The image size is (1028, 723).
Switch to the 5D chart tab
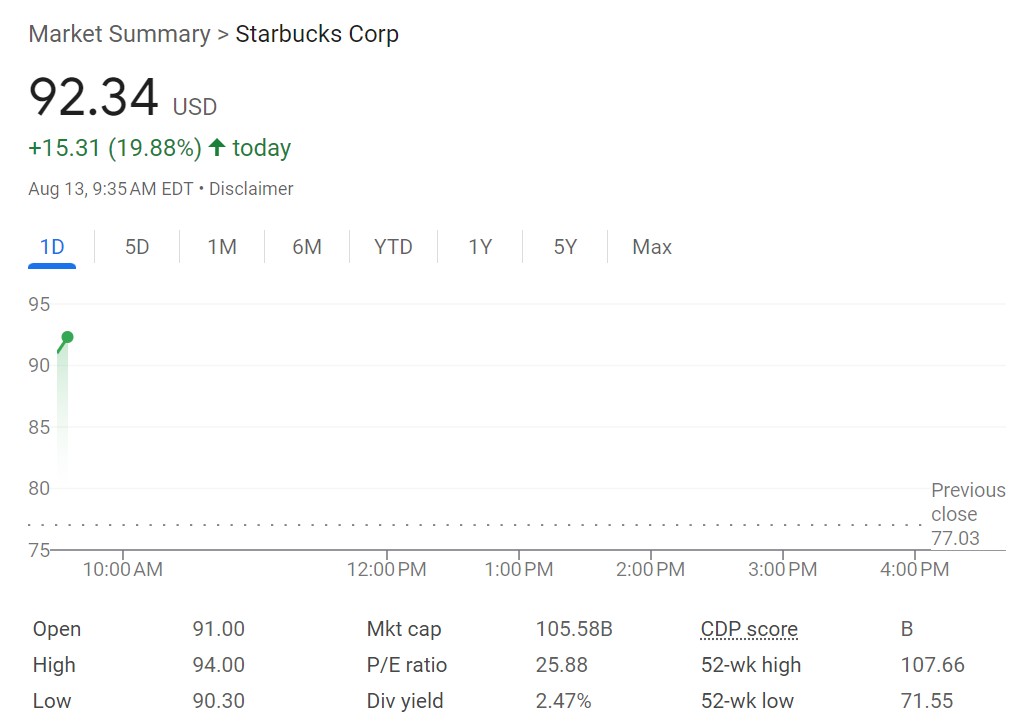click(137, 247)
